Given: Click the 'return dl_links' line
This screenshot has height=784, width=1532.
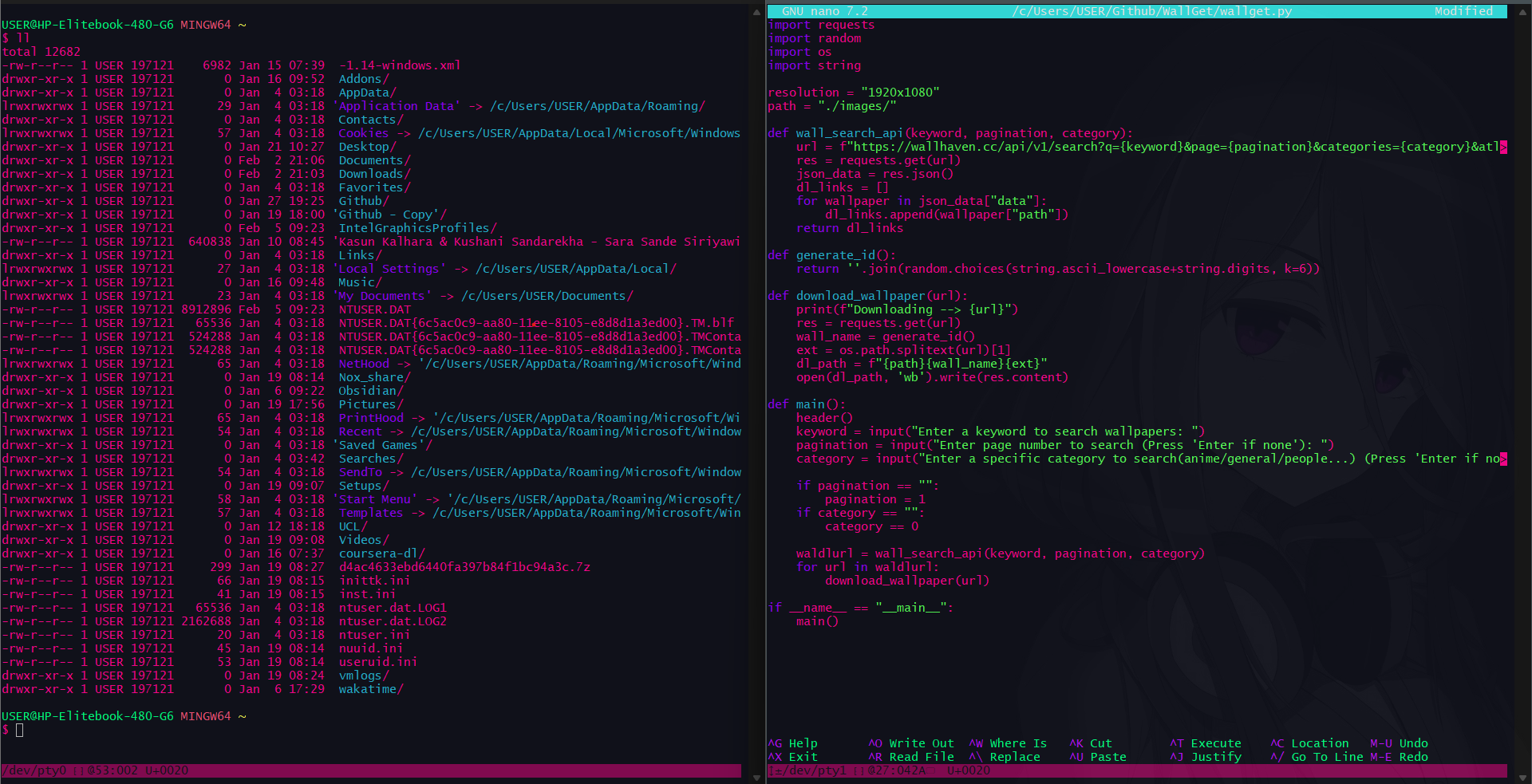Looking at the screenshot, I should [850, 228].
